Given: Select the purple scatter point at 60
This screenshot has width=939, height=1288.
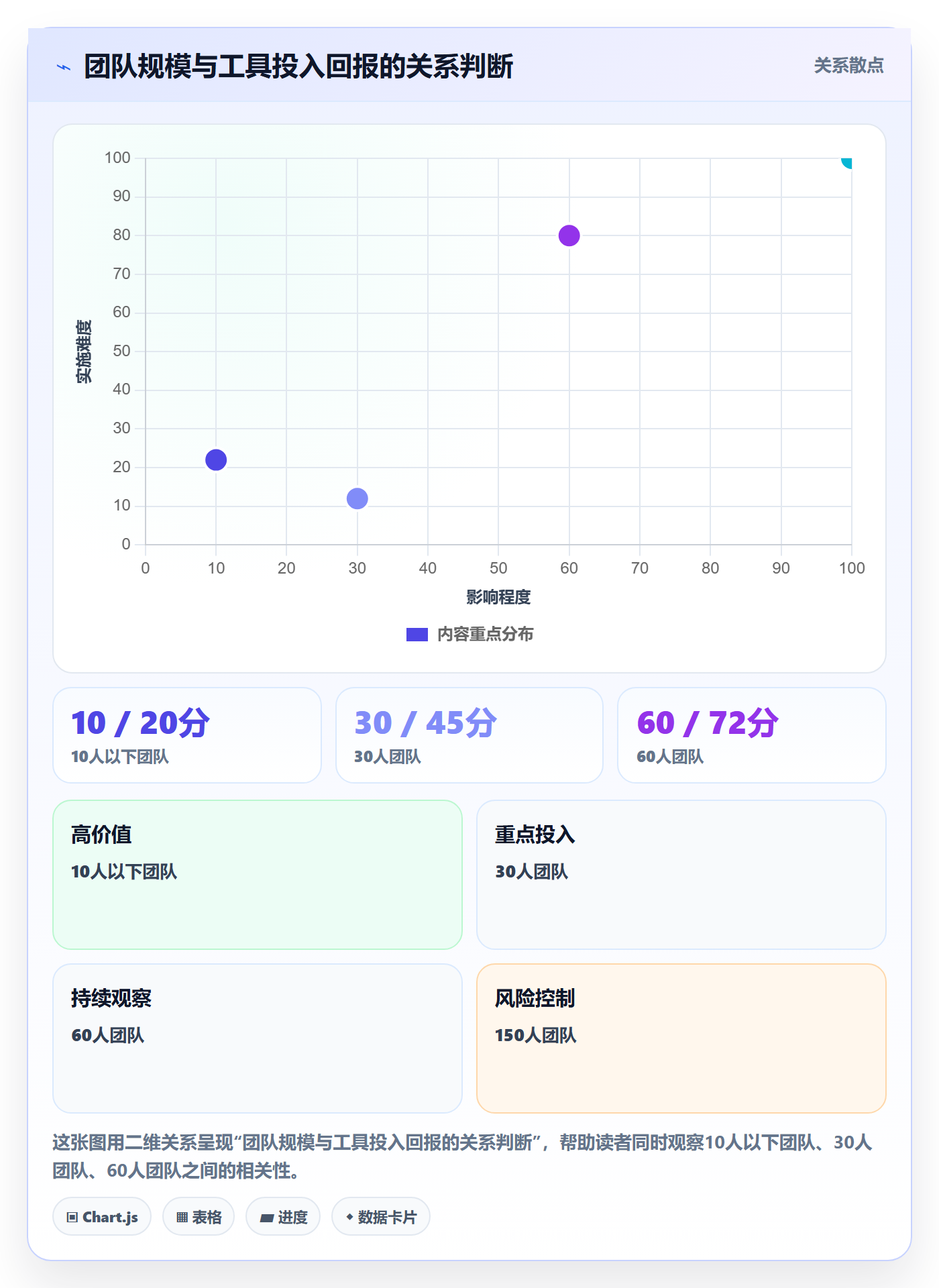Looking at the screenshot, I should 569,235.
